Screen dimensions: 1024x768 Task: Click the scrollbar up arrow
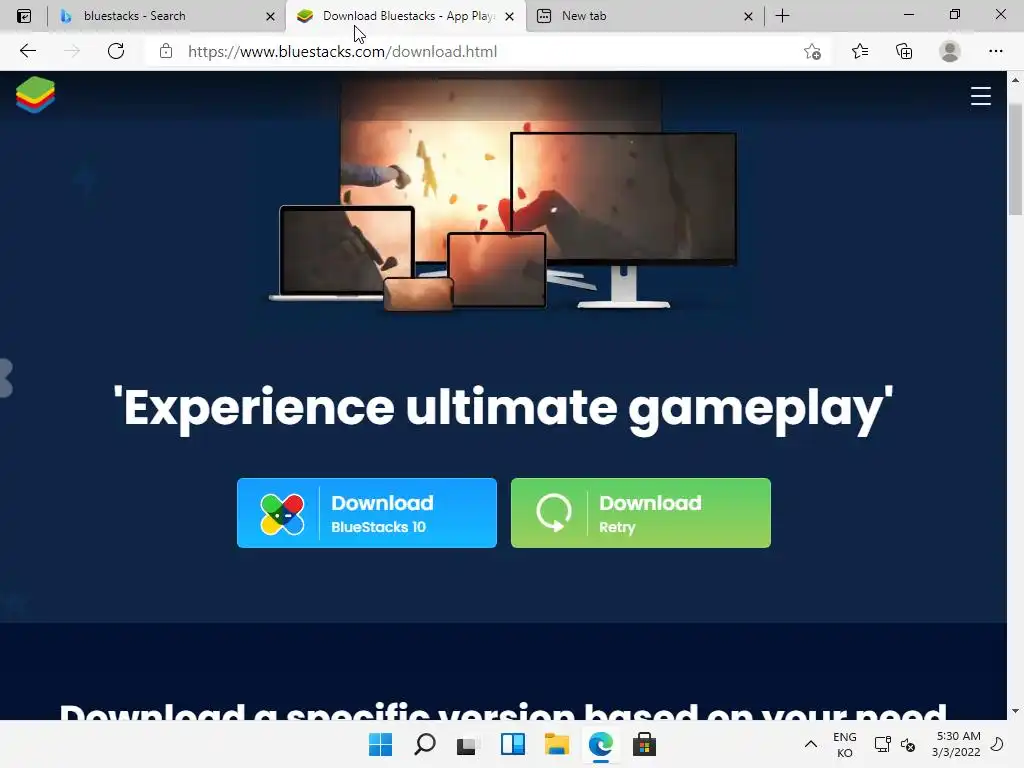pyautogui.click(x=1015, y=80)
